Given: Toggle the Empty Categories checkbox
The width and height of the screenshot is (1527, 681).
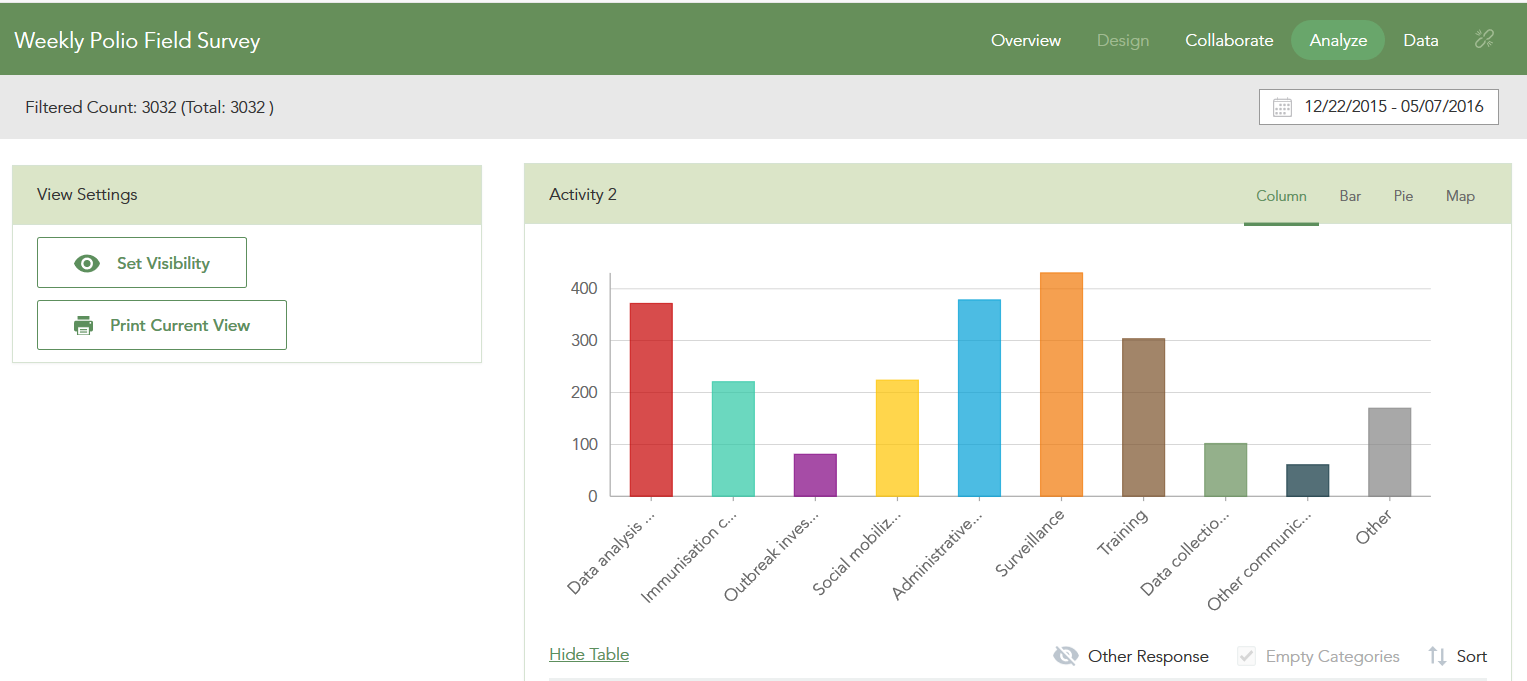Looking at the screenshot, I should click(1246, 656).
